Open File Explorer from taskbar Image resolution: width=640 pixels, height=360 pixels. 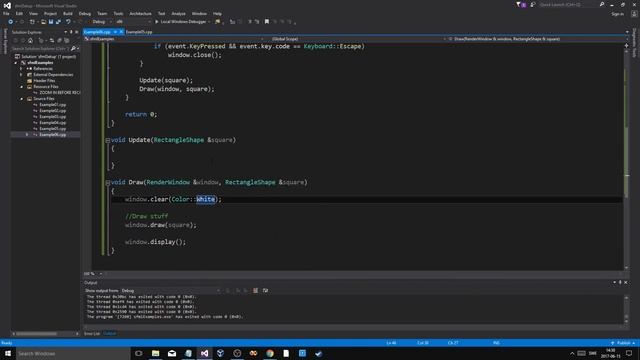tap(156, 353)
